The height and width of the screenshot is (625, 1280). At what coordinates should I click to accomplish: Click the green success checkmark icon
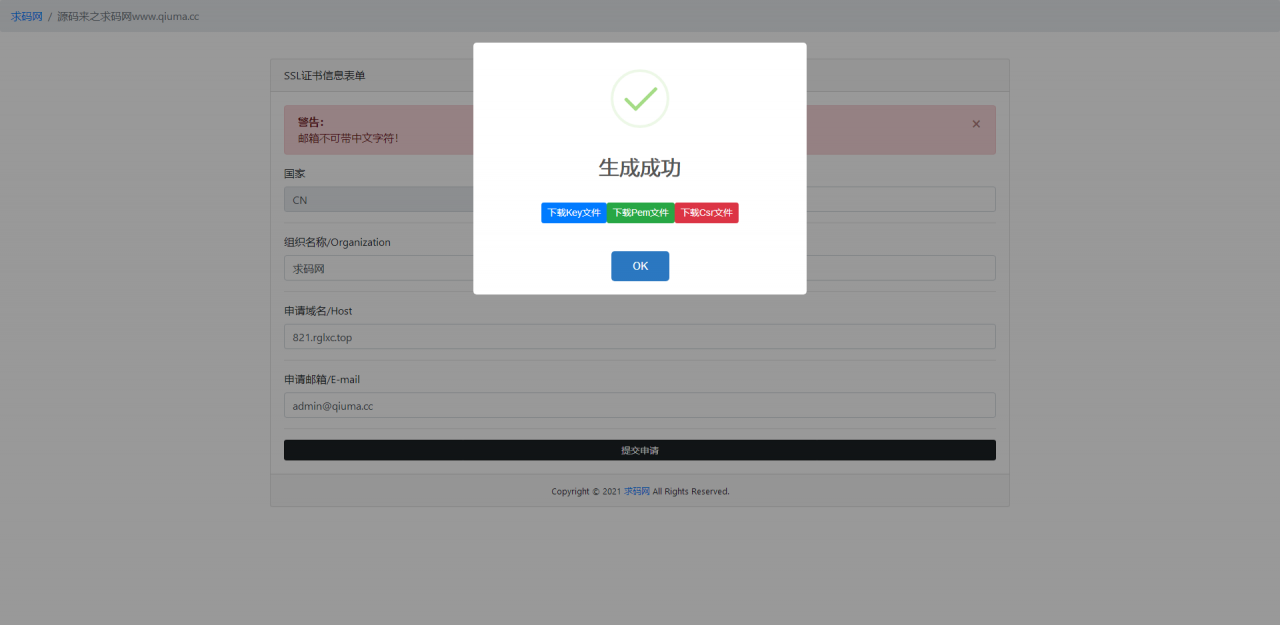click(640, 99)
